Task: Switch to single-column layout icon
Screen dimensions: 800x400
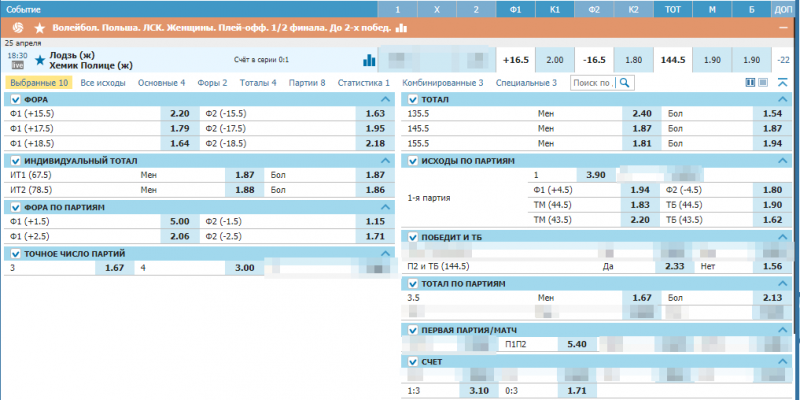Action: pyautogui.click(x=765, y=83)
